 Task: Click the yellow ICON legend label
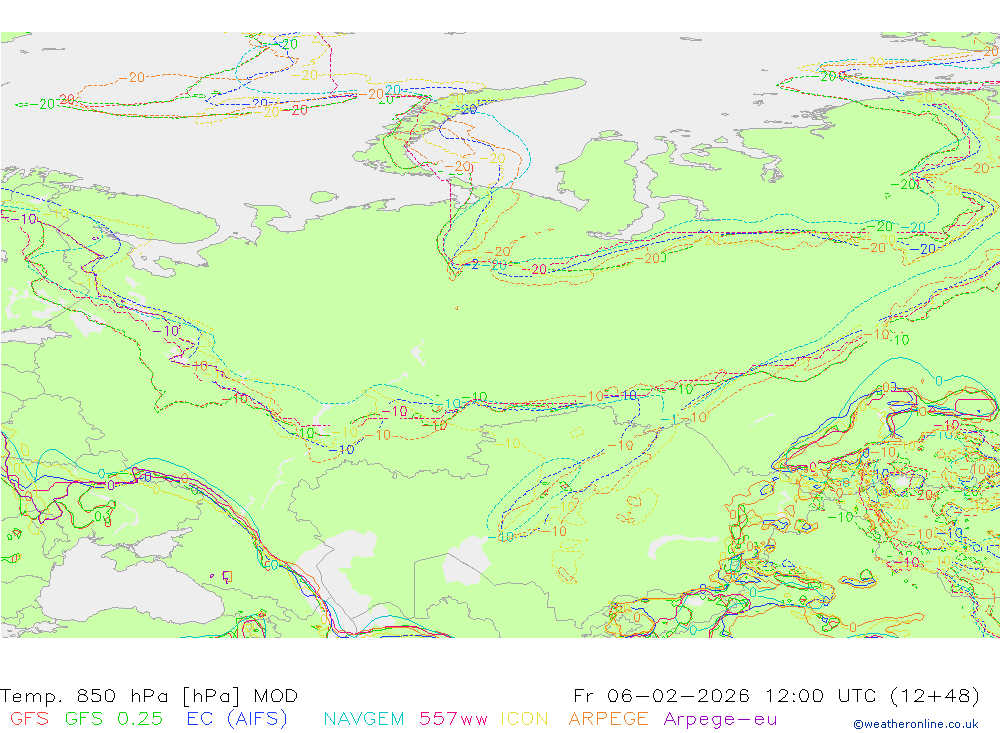pos(524,719)
